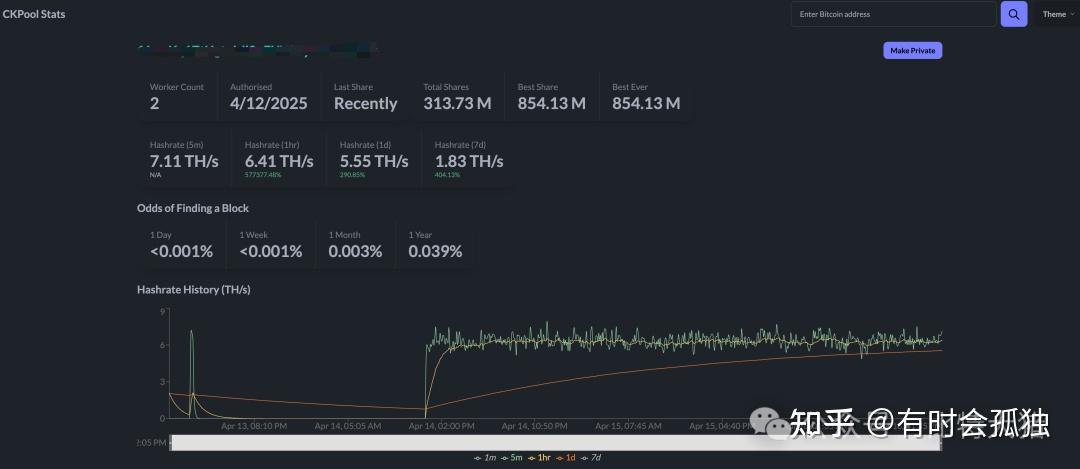Click Authorised date 4/12/2025

[269, 103]
